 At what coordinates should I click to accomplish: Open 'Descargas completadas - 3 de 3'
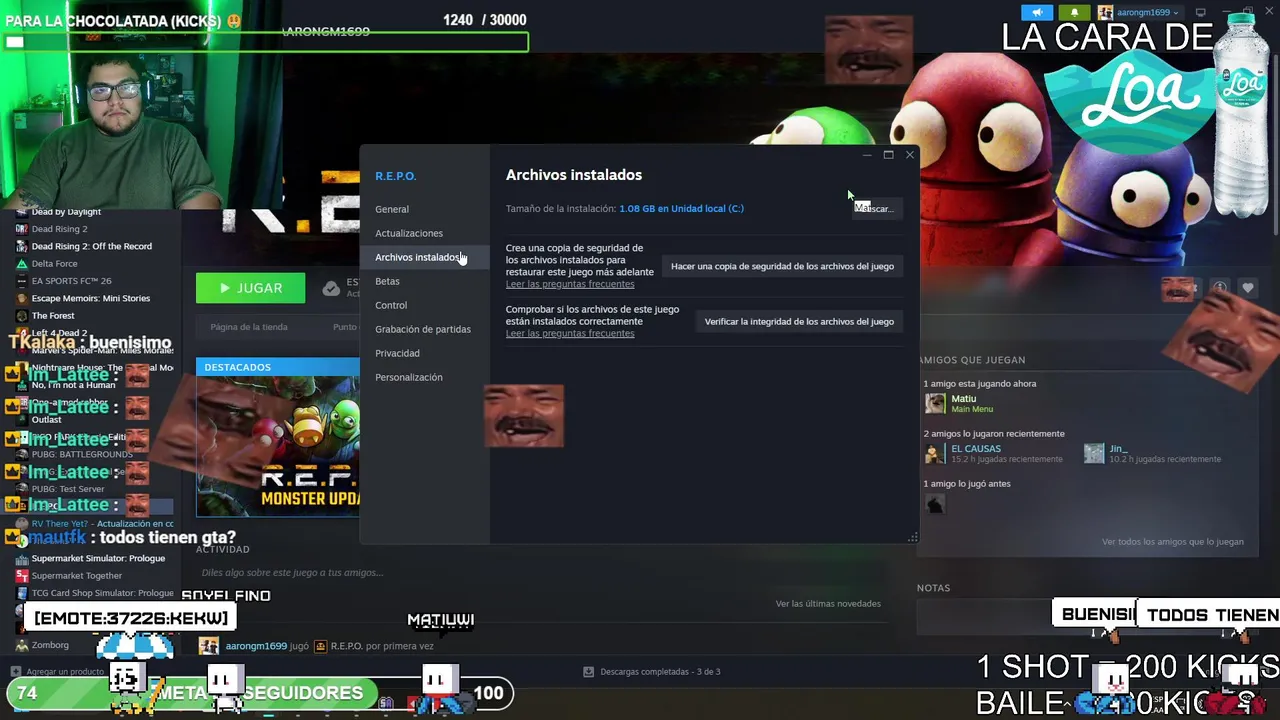[x=660, y=672]
